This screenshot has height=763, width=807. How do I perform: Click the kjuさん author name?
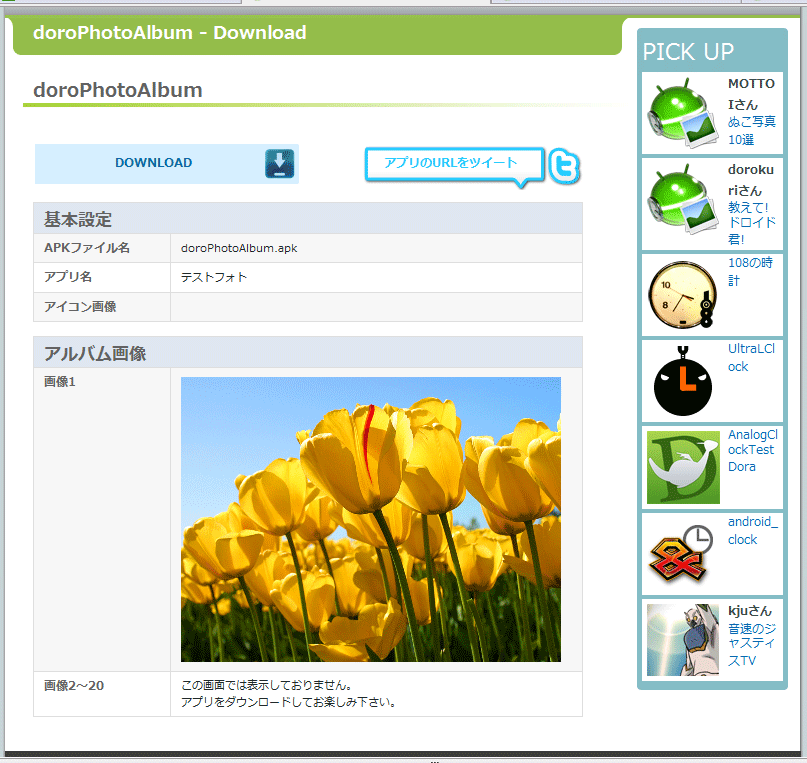[x=750, y=611]
